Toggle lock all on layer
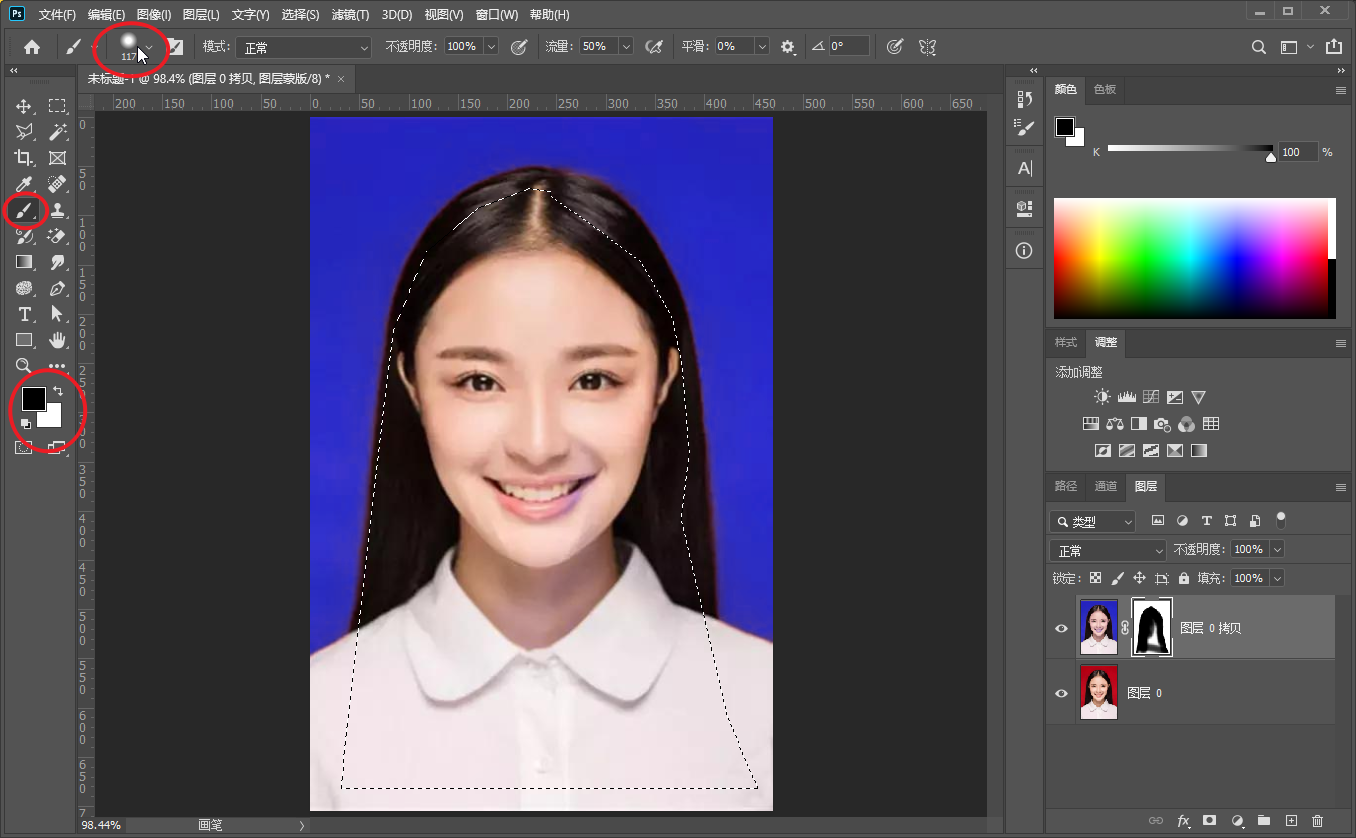The height and width of the screenshot is (838, 1356). [1184, 578]
